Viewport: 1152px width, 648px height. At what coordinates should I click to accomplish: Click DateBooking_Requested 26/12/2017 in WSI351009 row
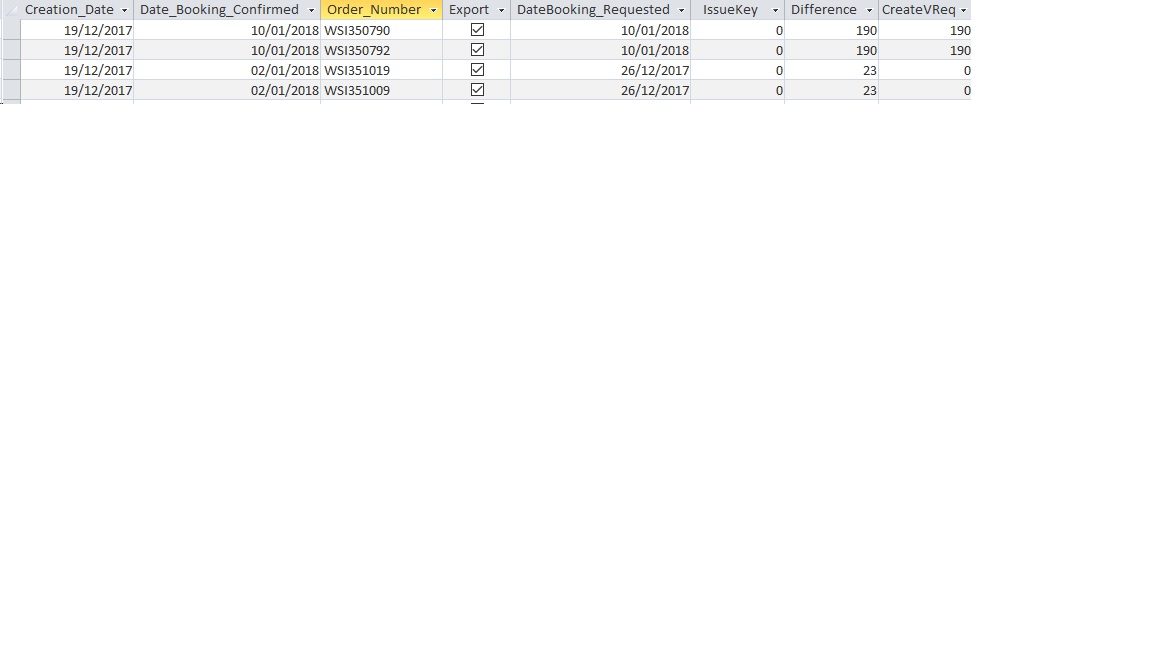click(x=600, y=90)
